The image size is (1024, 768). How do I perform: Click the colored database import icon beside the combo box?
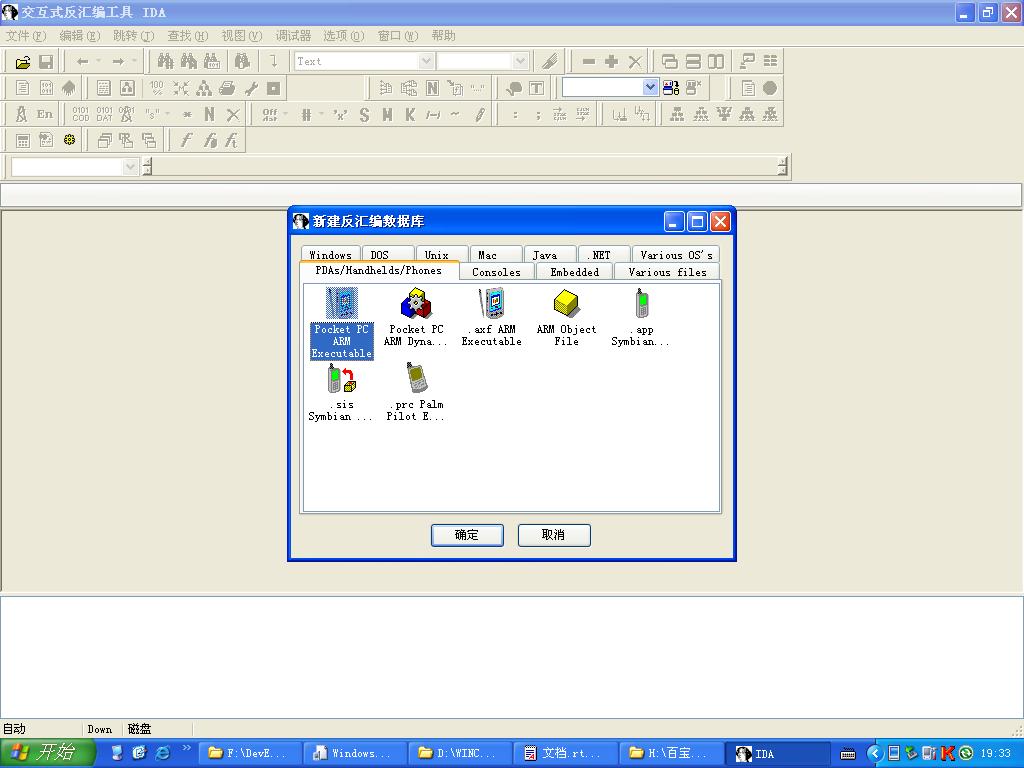671,88
